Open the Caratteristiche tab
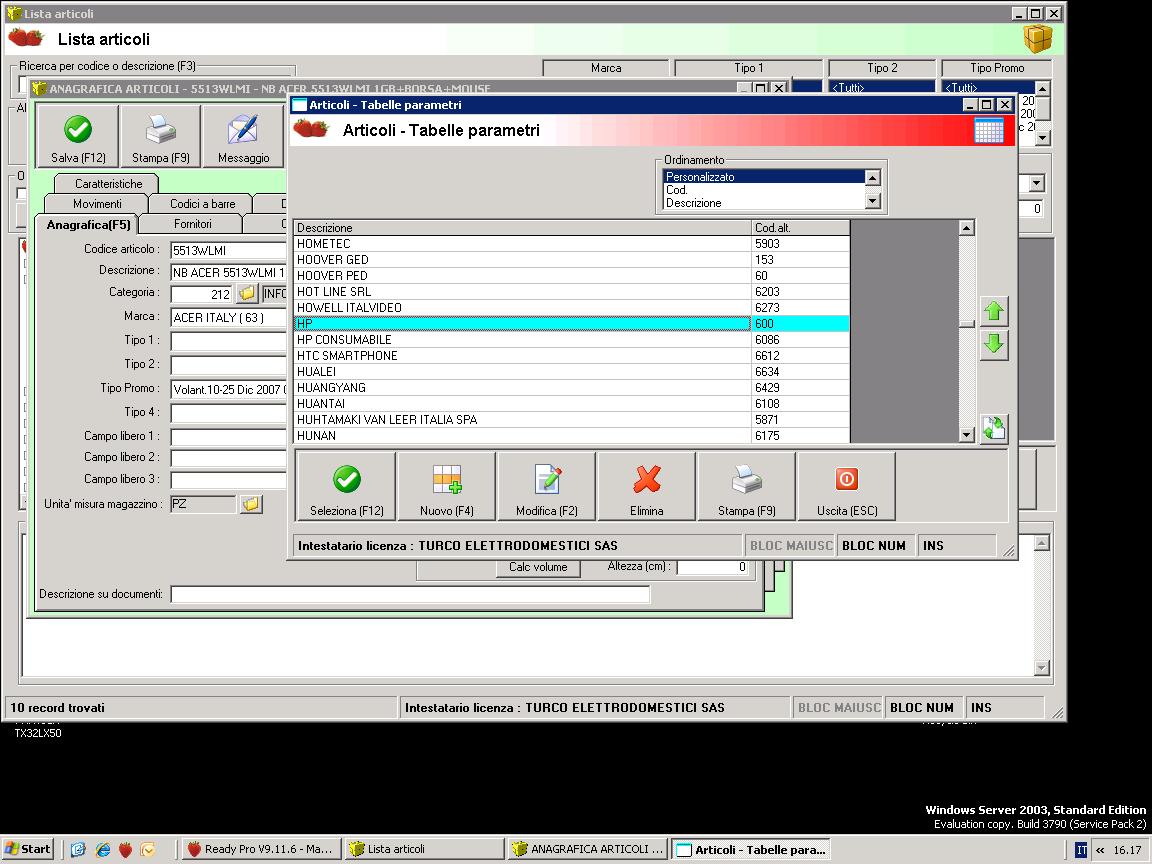This screenshot has height=864, width=1152. (108, 184)
